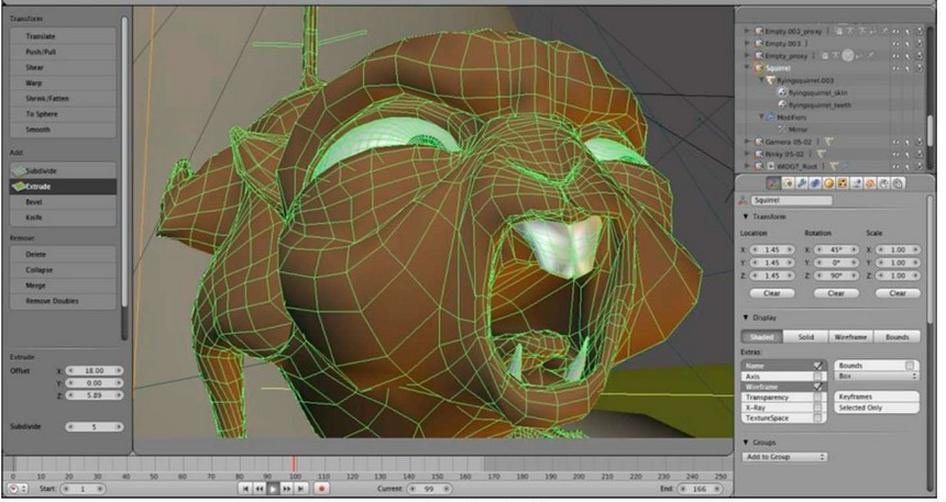
Task: Select the Subdivide tool icon
Action: (x=19, y=171)
